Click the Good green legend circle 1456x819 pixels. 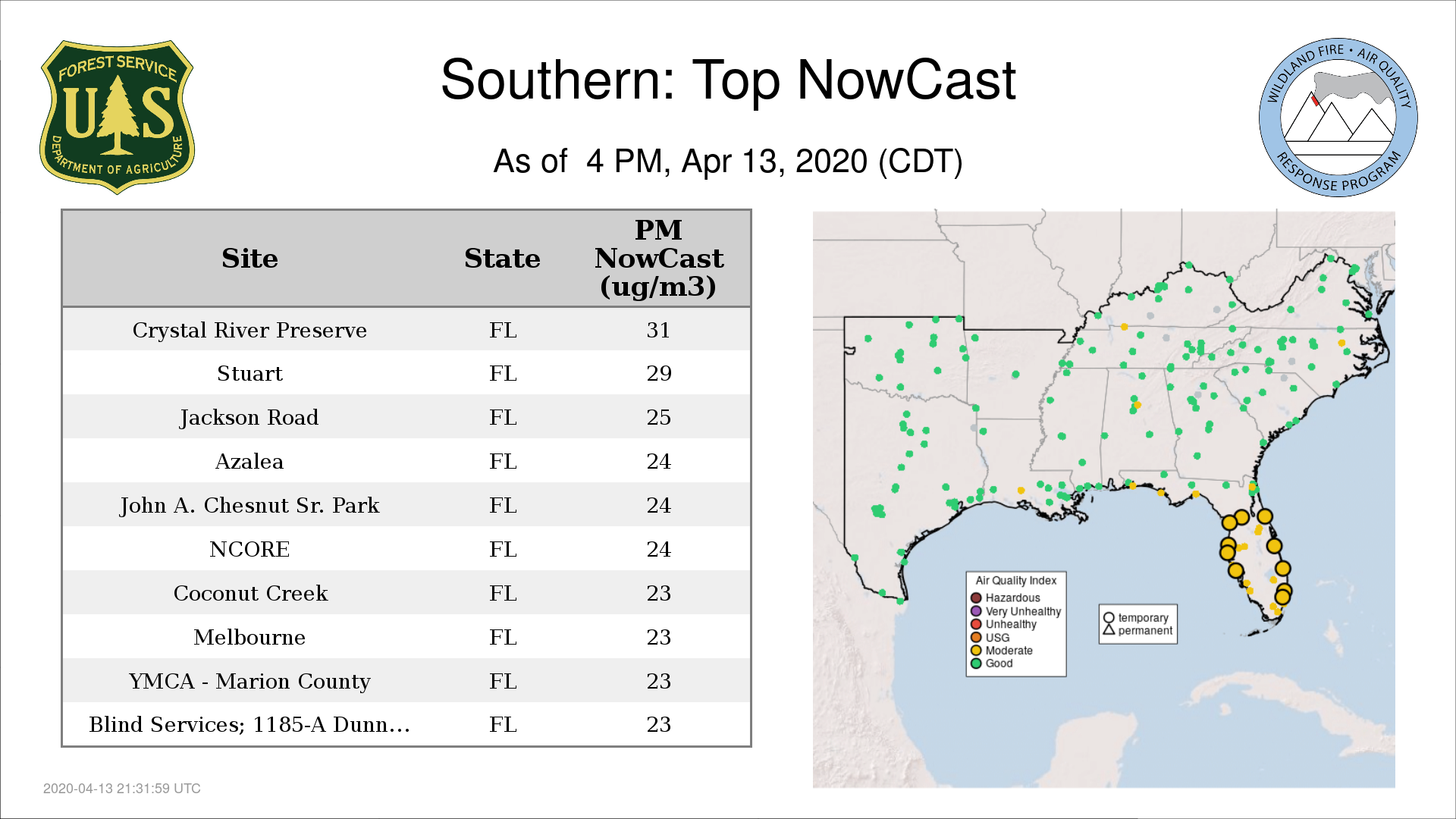(x=976, y=664)
